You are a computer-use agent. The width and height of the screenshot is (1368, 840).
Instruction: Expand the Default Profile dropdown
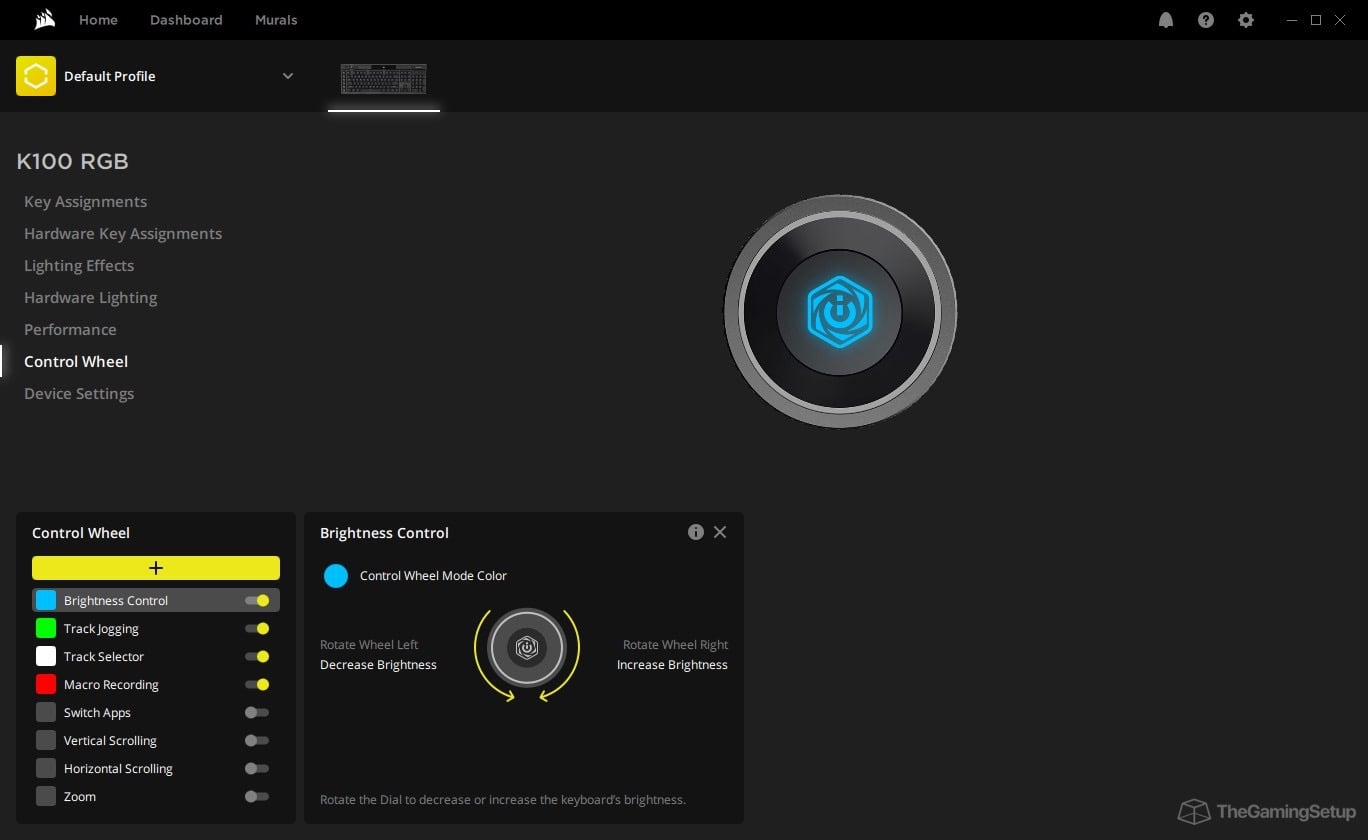point(288,76)
